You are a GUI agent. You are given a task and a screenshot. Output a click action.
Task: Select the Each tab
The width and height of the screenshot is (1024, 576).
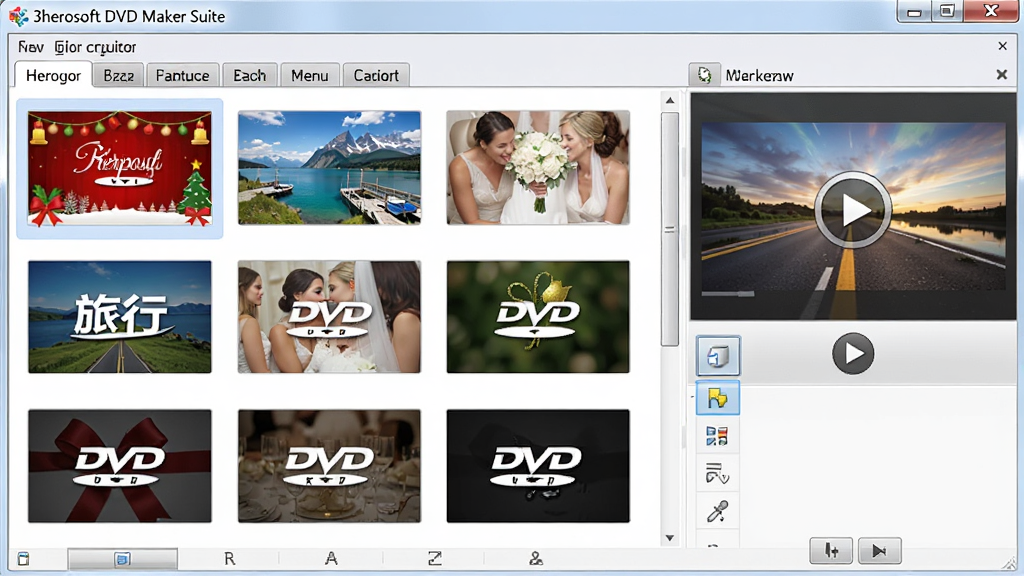click(249, 75)
